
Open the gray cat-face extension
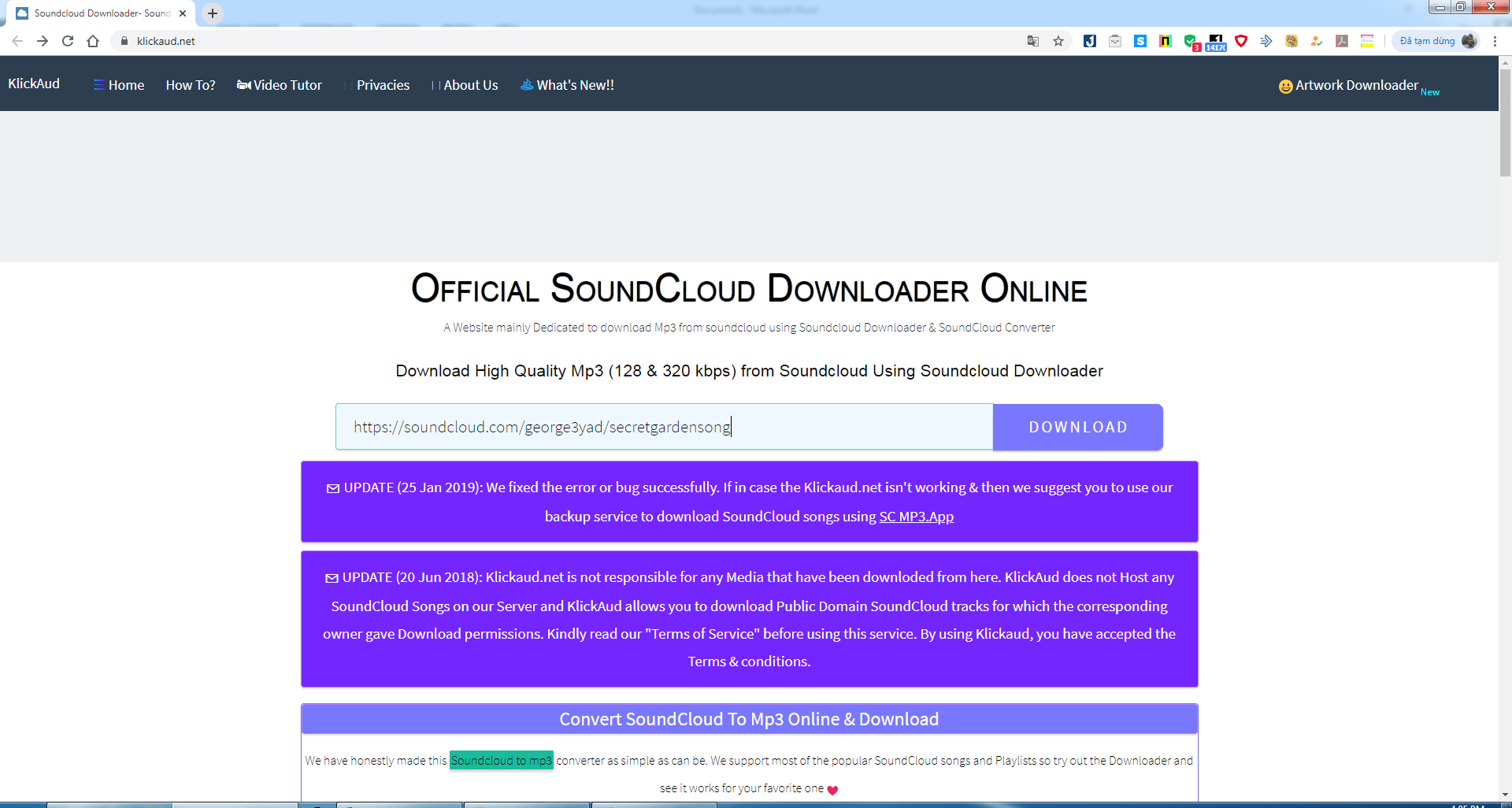1115,41
